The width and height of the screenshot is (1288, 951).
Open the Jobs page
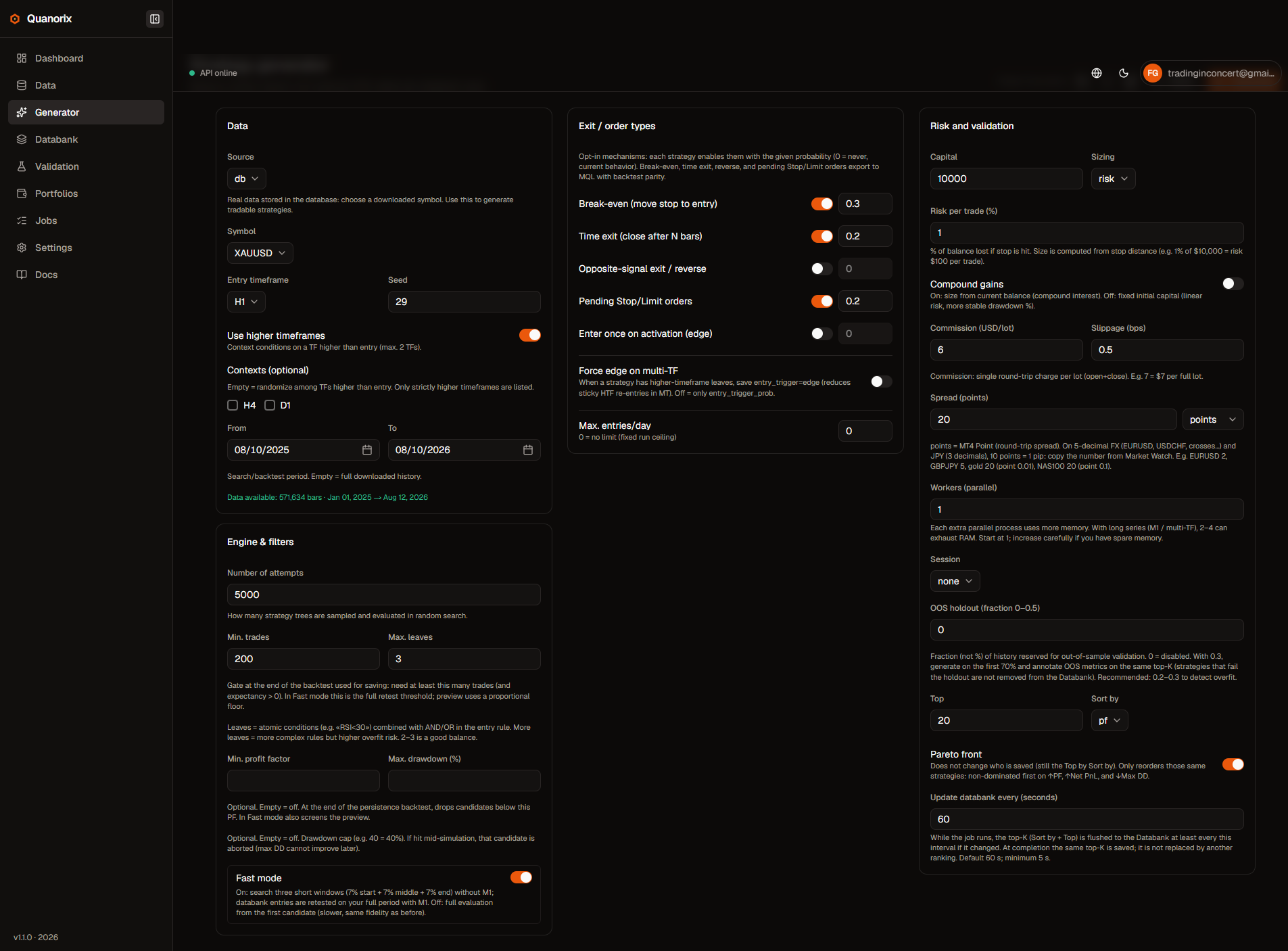(86, 221)
